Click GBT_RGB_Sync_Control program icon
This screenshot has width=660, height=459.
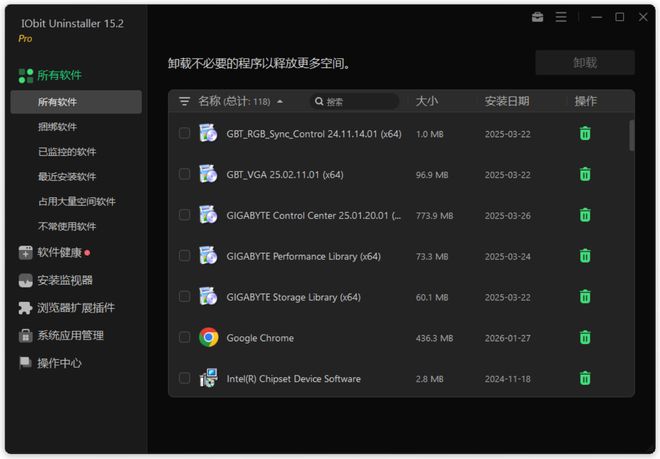point(208,133)
